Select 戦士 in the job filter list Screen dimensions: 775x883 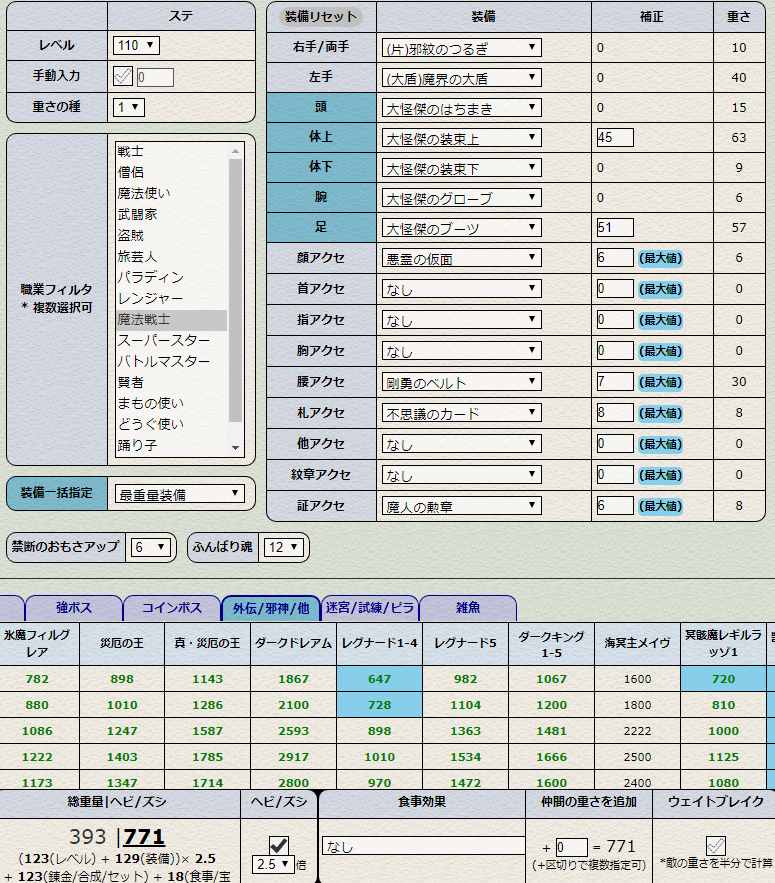tap(172, 151)
